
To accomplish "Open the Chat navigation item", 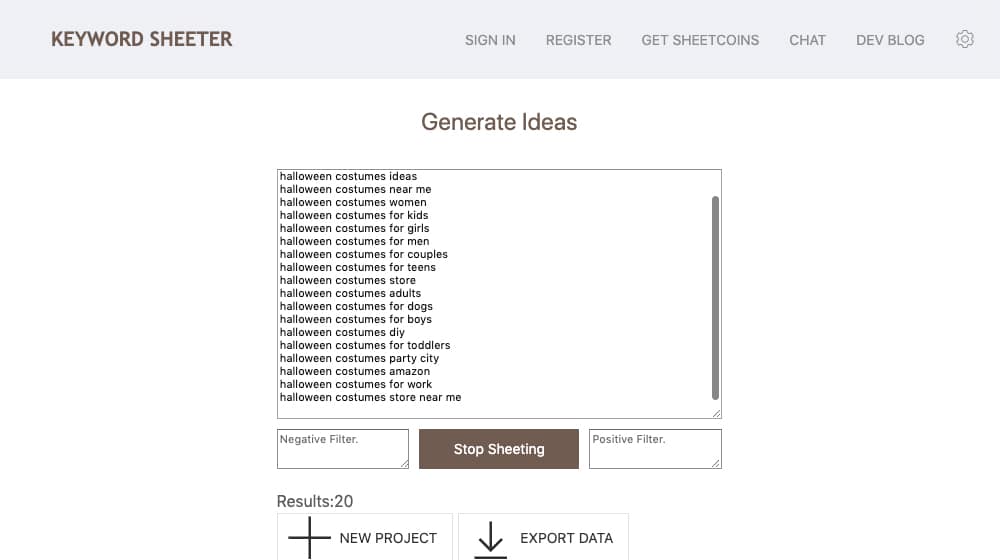I will (x=807, y=40).
